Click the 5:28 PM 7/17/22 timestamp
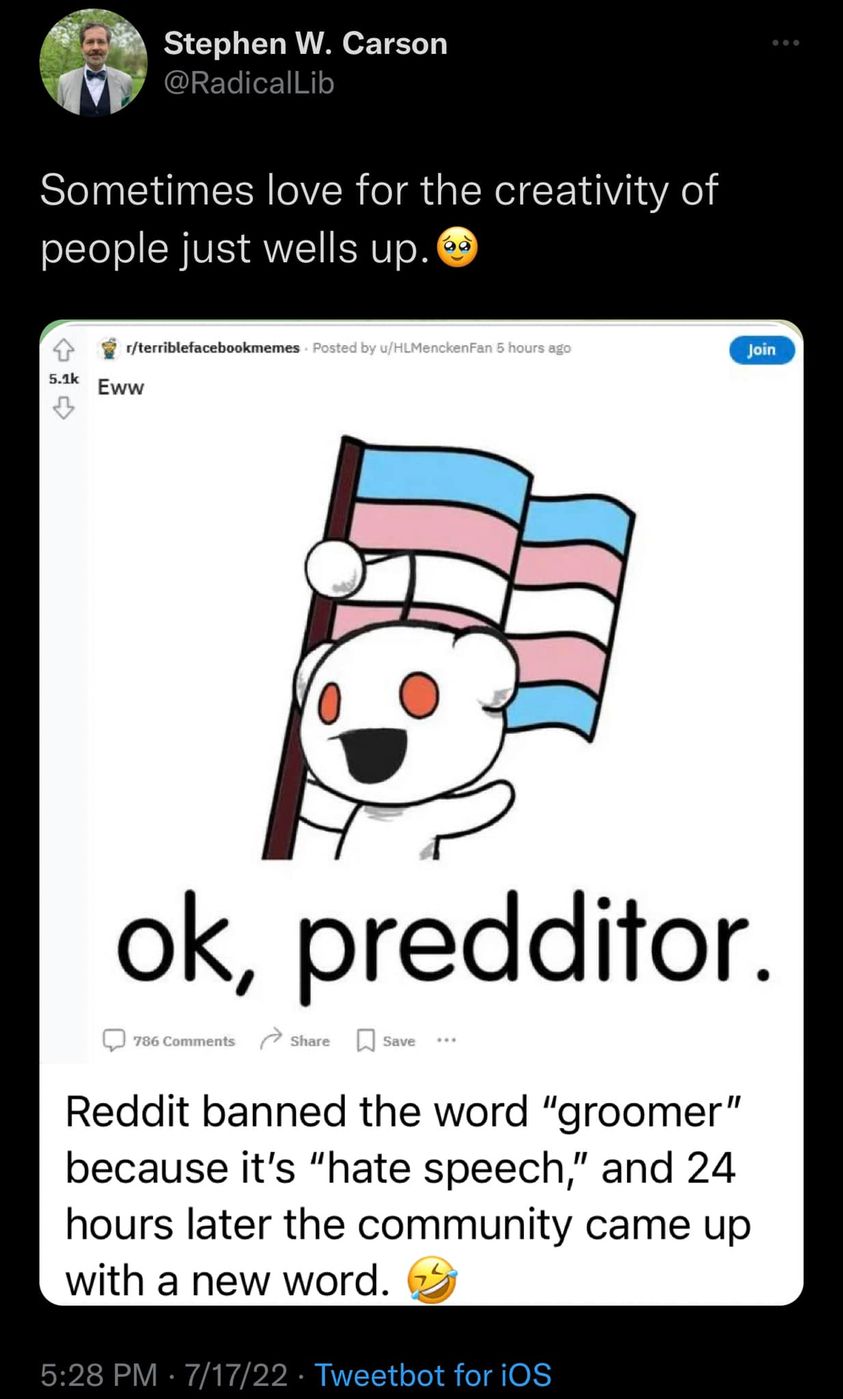Viewport: 843px width, 1399px height. point(165,1374)
